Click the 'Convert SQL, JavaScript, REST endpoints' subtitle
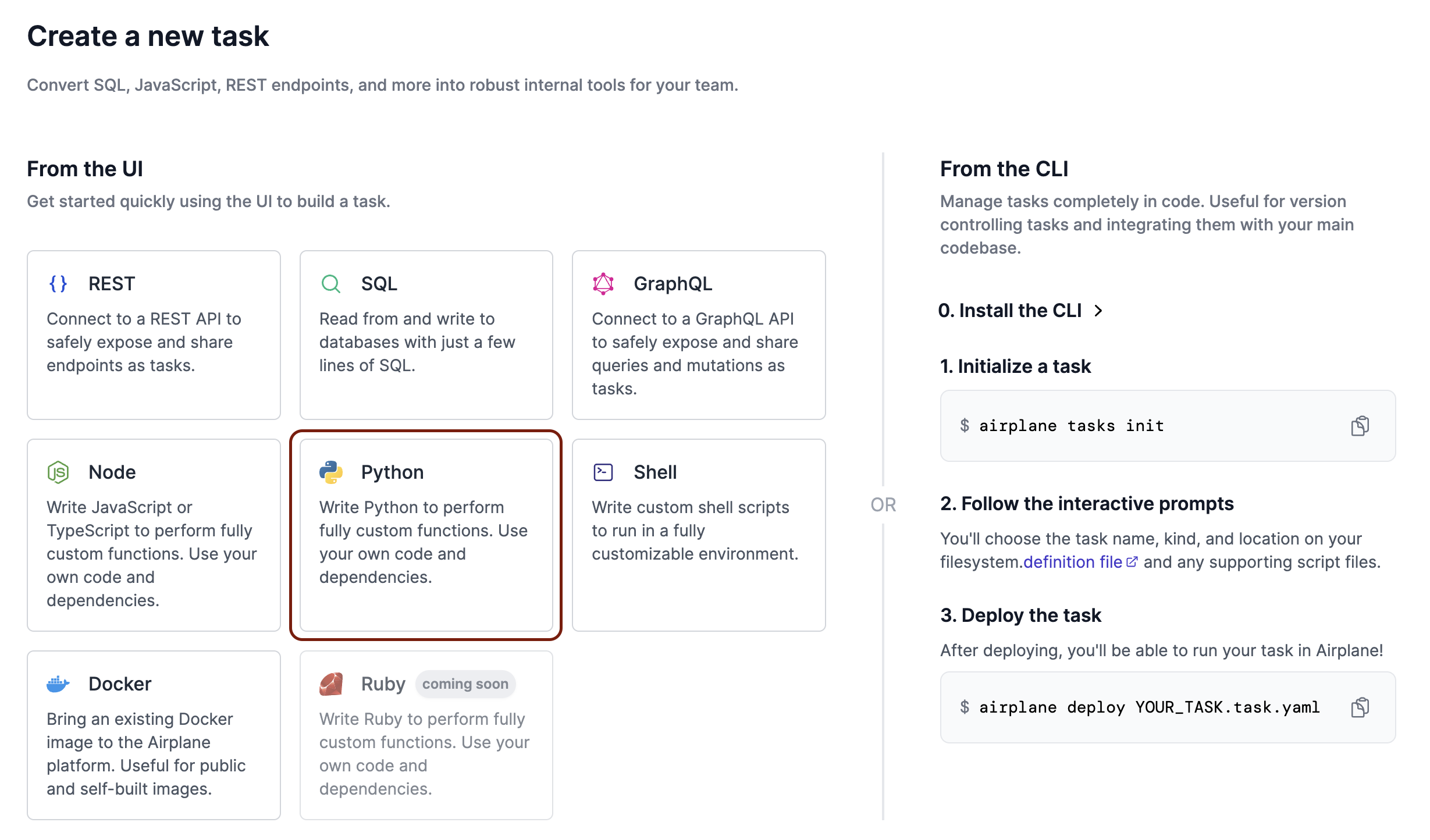Viewport: 1430px width, 840px height. pyautogui.click(x=382, y=85)
